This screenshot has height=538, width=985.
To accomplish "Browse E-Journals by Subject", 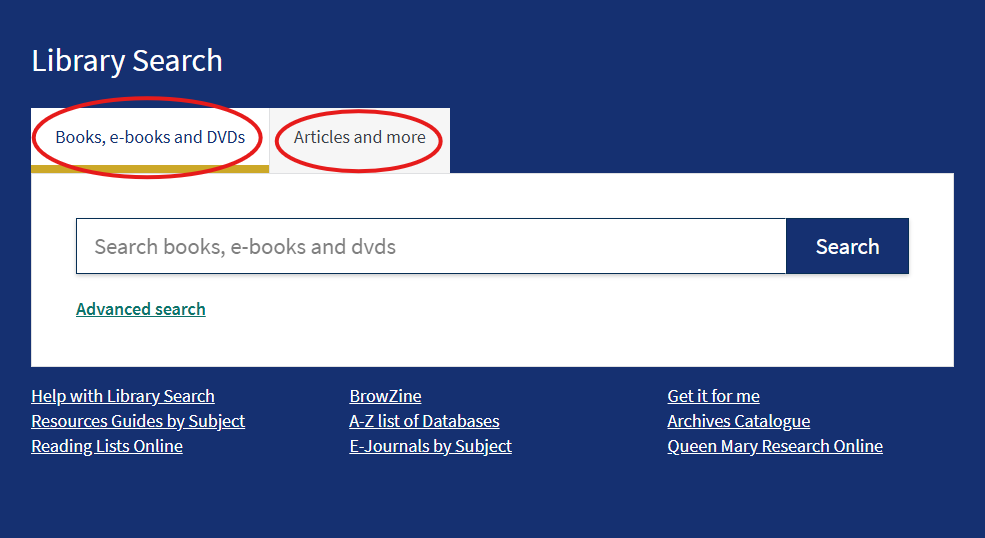I will click(430, 446).
